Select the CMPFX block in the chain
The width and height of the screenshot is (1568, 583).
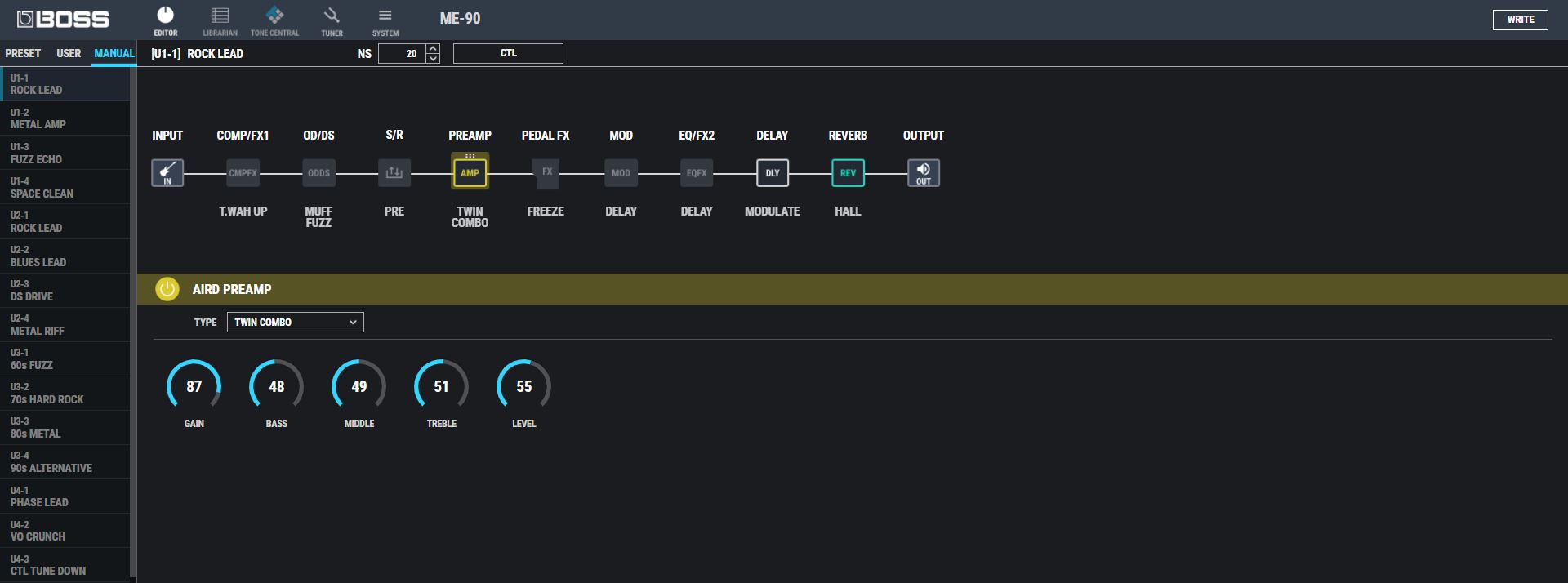(x=243, y=173)
